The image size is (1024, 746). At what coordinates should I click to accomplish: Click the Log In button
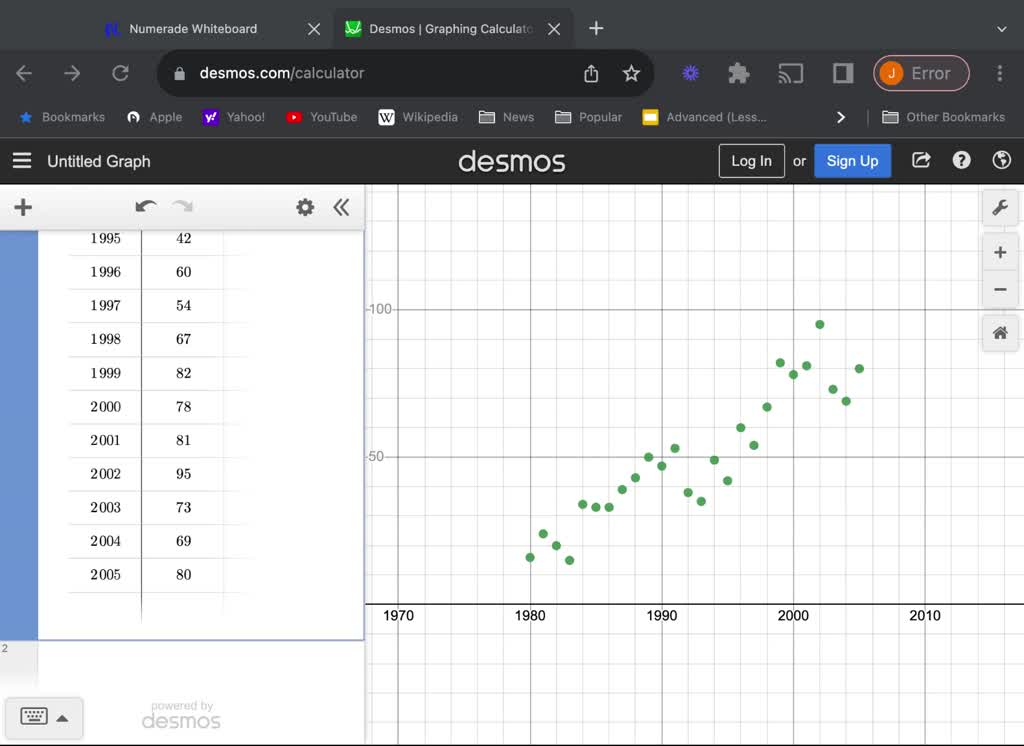[751, 160]
